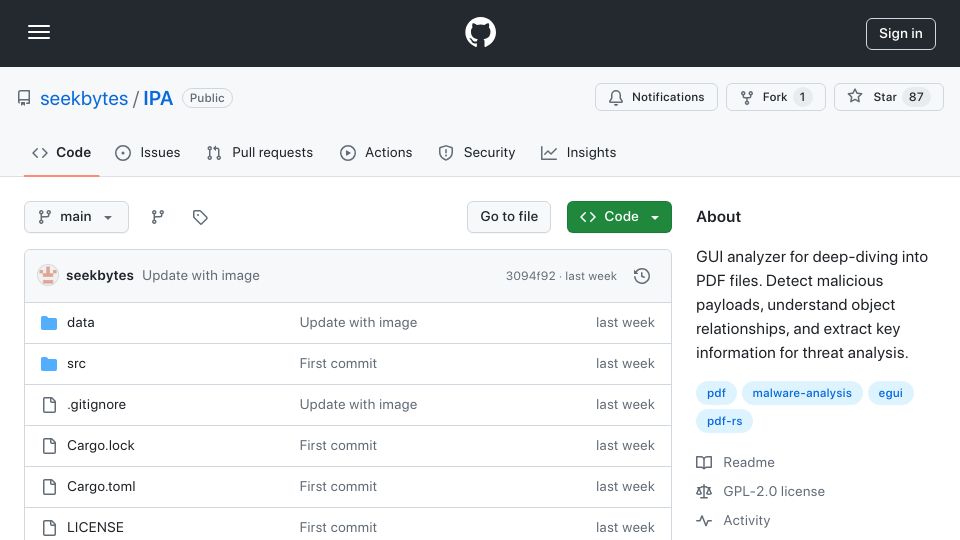View commit history via clock icon
Viewport: 960px width, 540px height.
(x=642, y=276)
